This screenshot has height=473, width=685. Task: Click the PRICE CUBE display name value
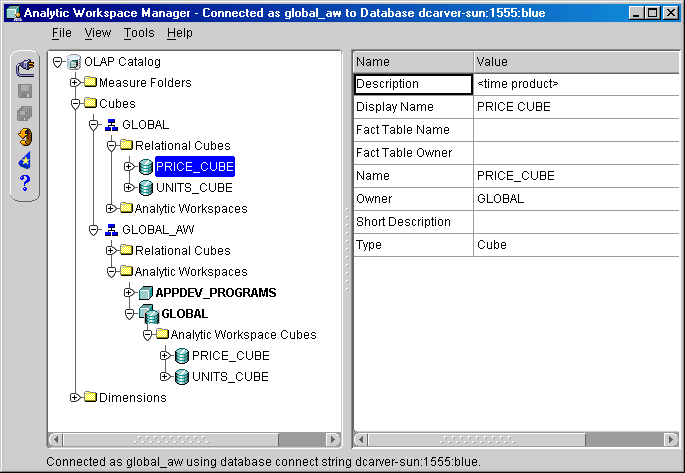tap(577, 107)
